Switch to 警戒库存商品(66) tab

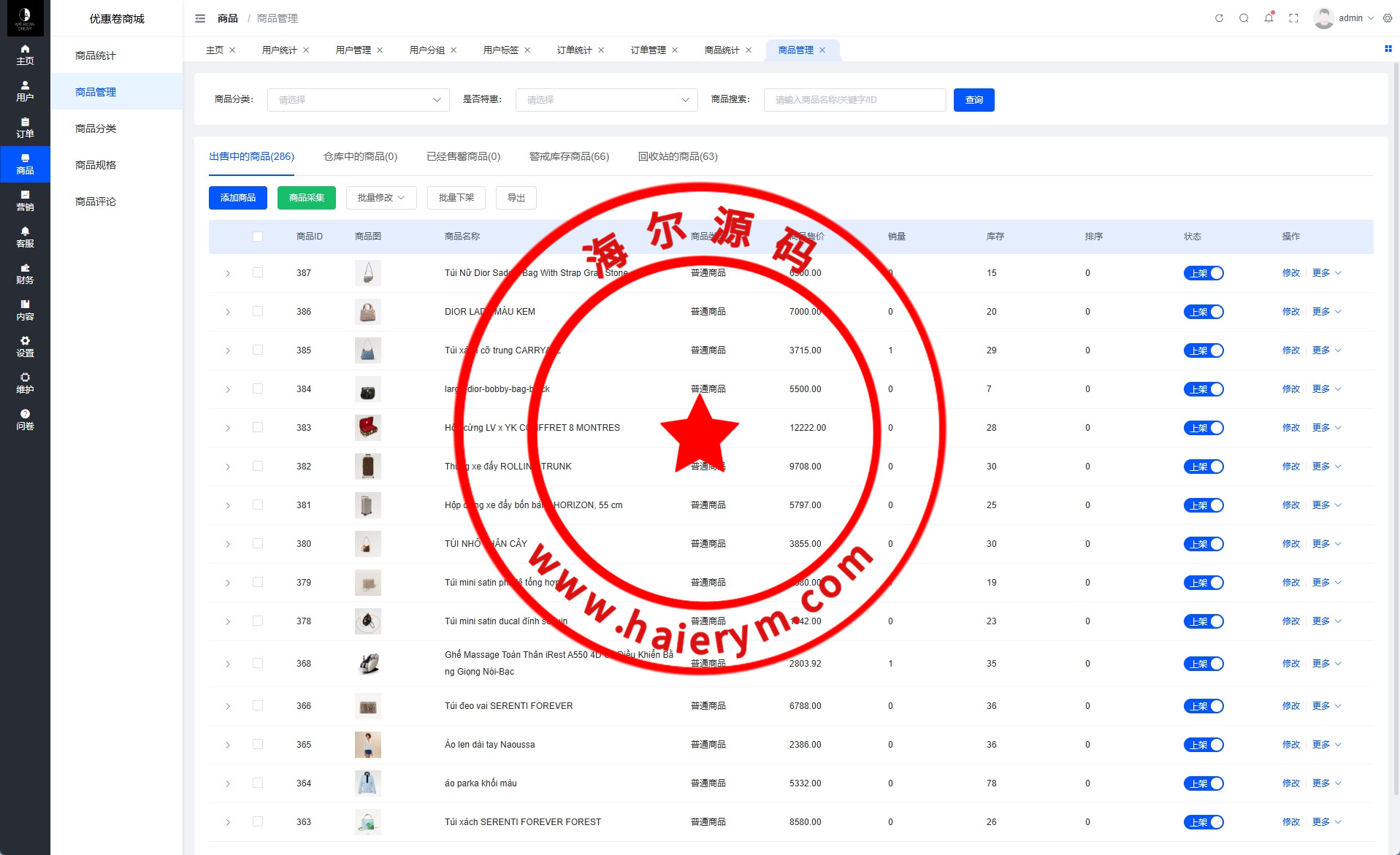pos(569,156)
